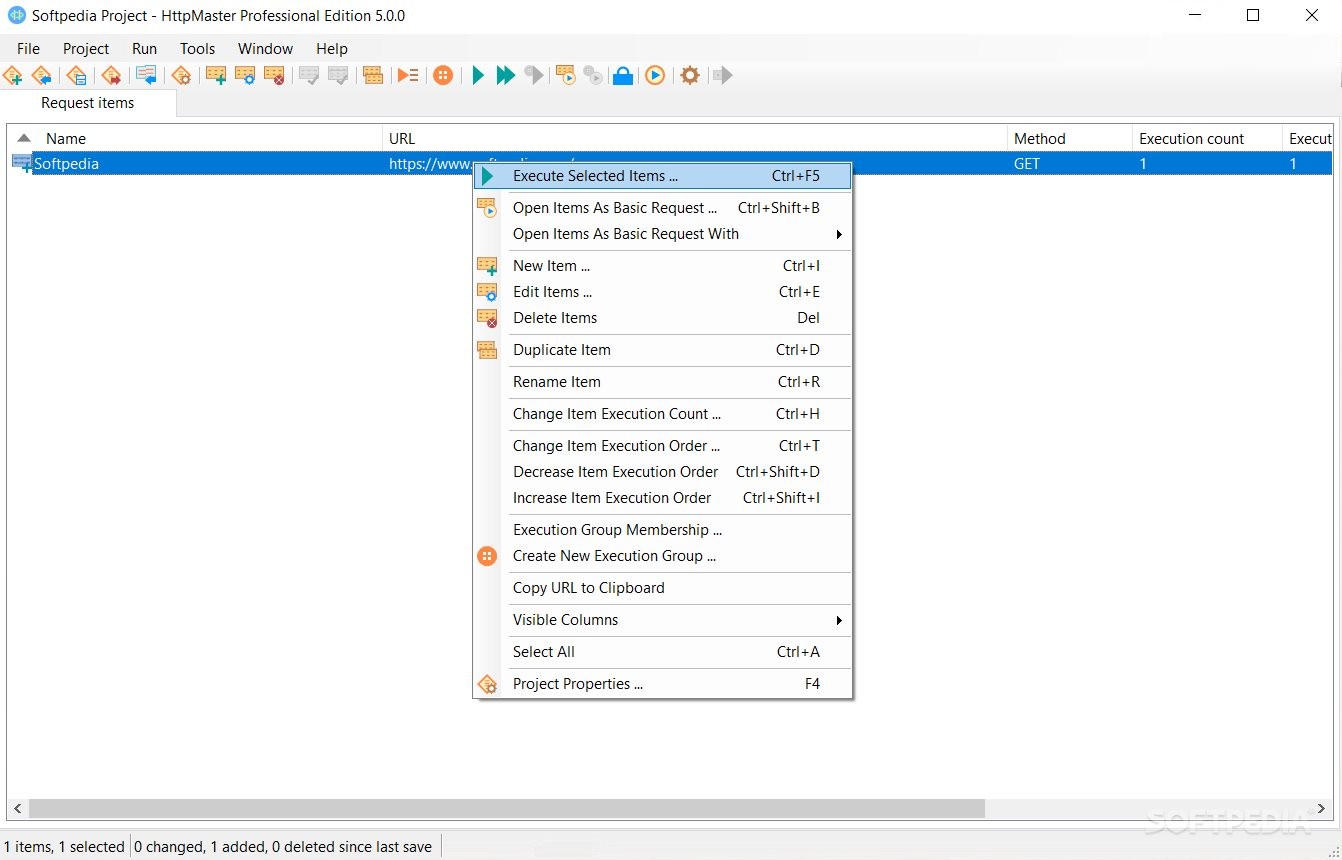Open the File menu

coord(28,48)
